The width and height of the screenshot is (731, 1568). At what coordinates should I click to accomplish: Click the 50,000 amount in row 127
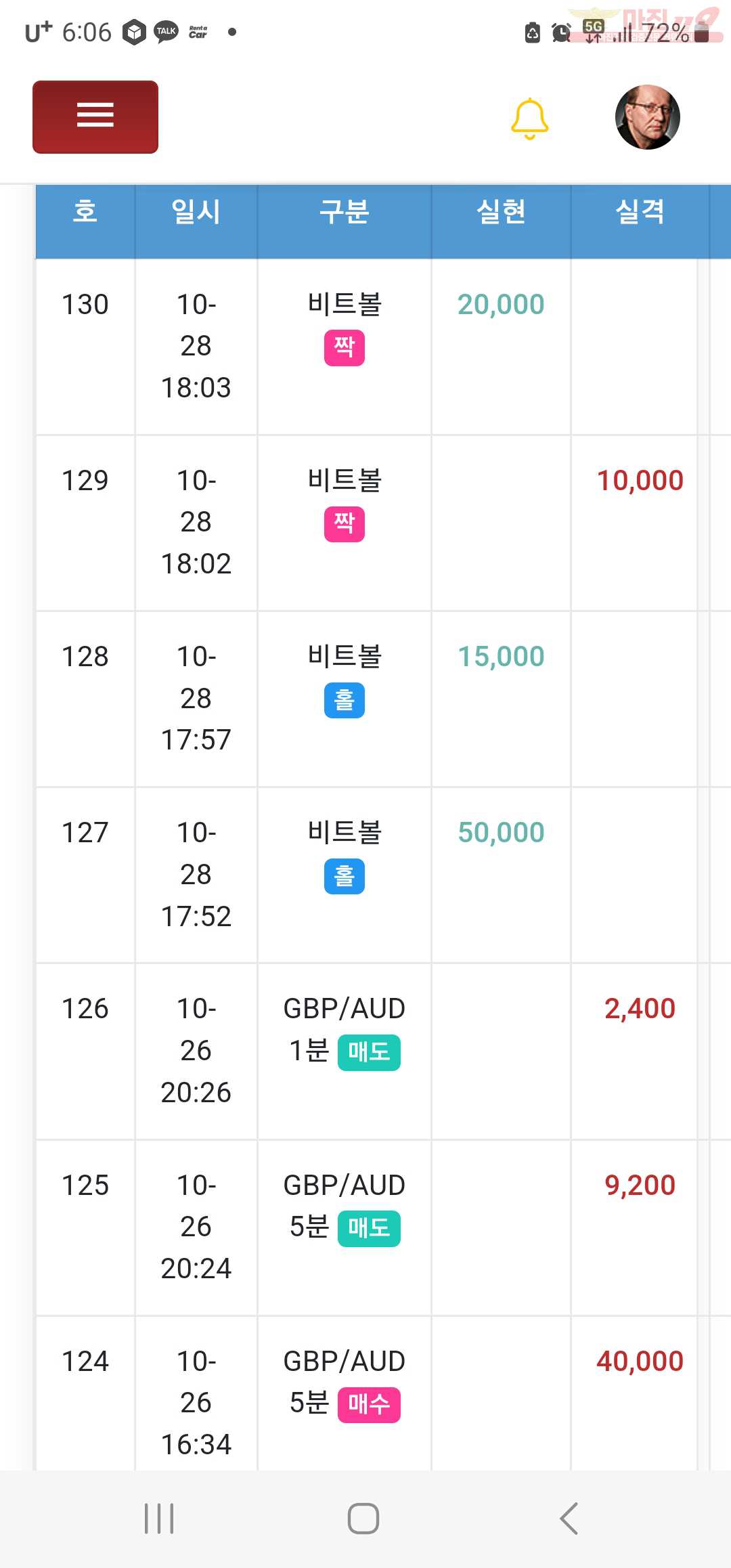pyautogui.click(x=501, y=833)
